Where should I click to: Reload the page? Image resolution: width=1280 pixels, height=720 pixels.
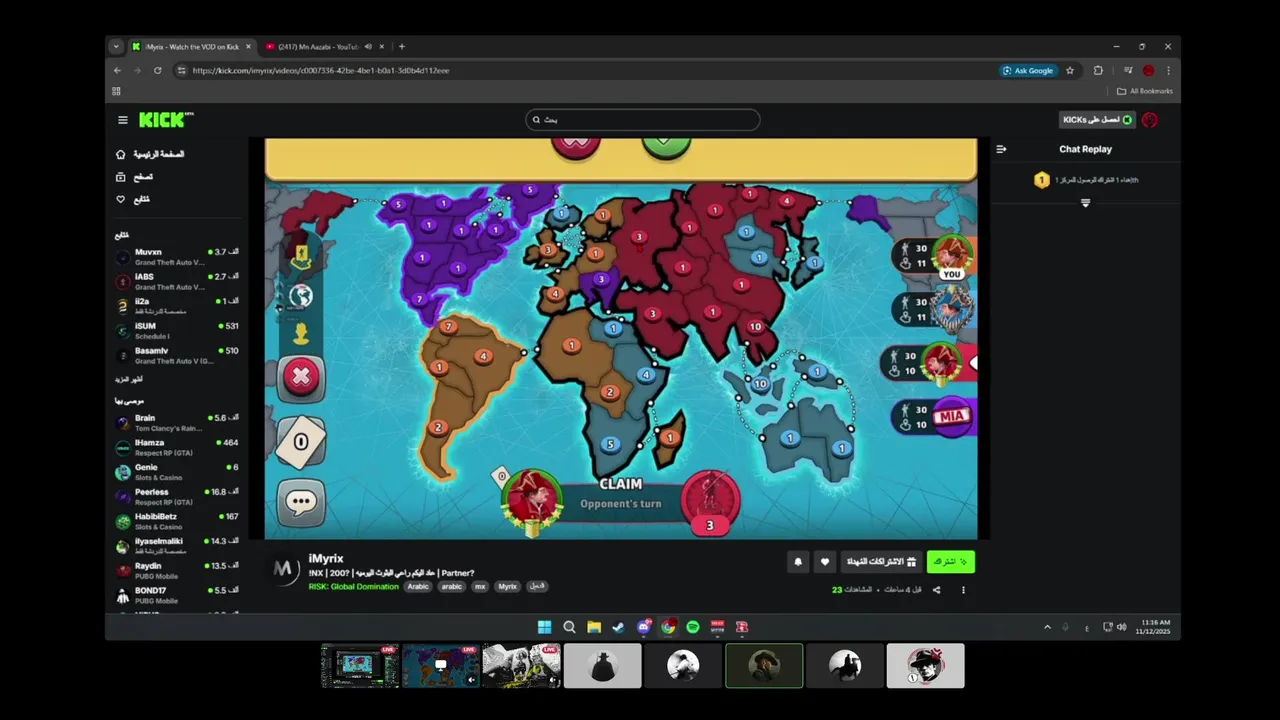157,71
